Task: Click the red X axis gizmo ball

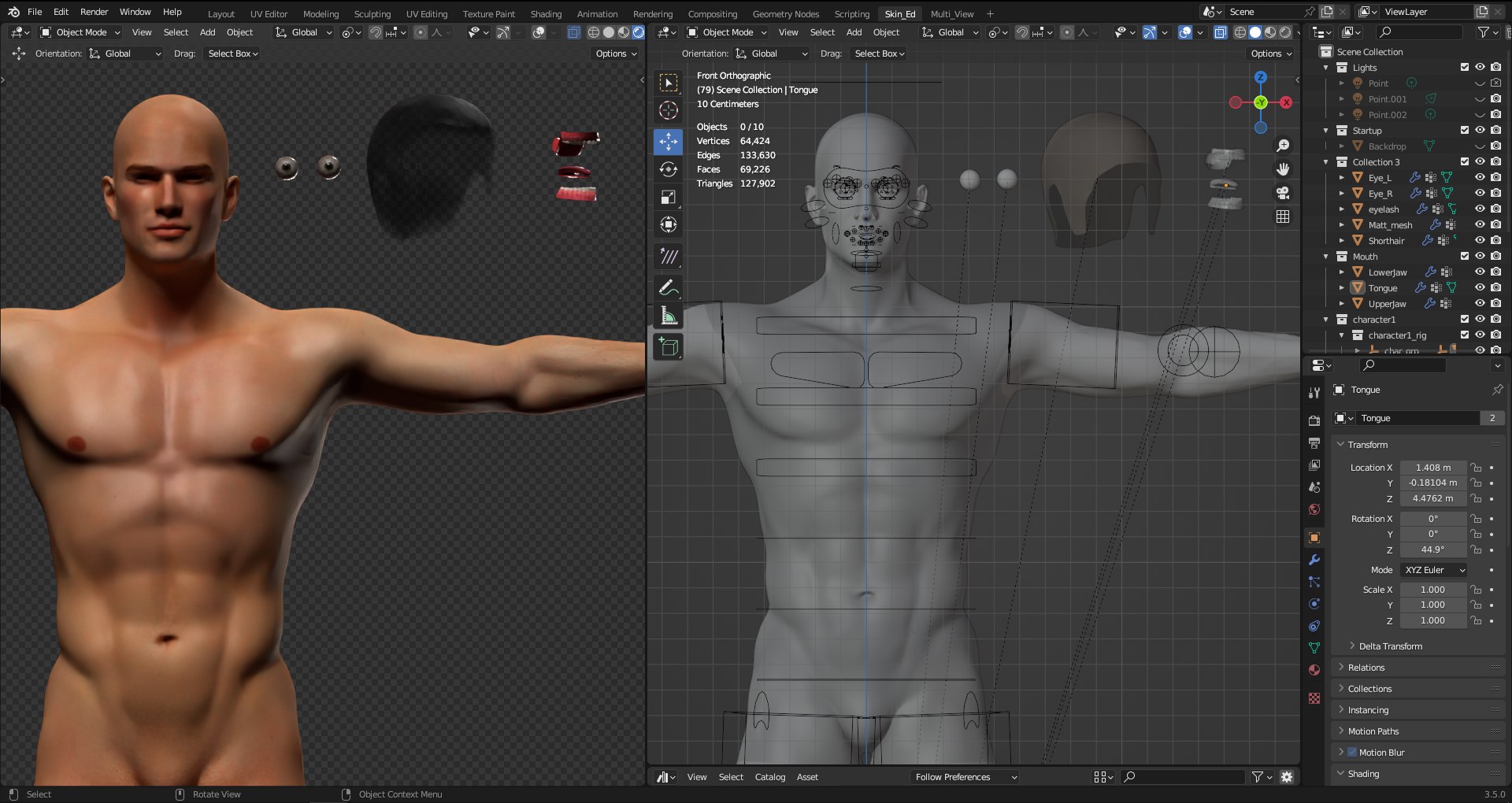Action: [x=1286, y=102]
